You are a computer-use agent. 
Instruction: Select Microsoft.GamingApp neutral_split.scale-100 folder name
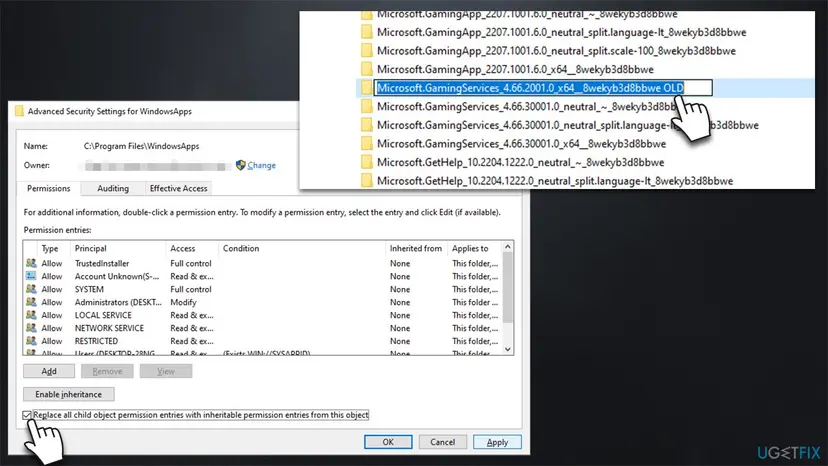[x=556, y=51]
